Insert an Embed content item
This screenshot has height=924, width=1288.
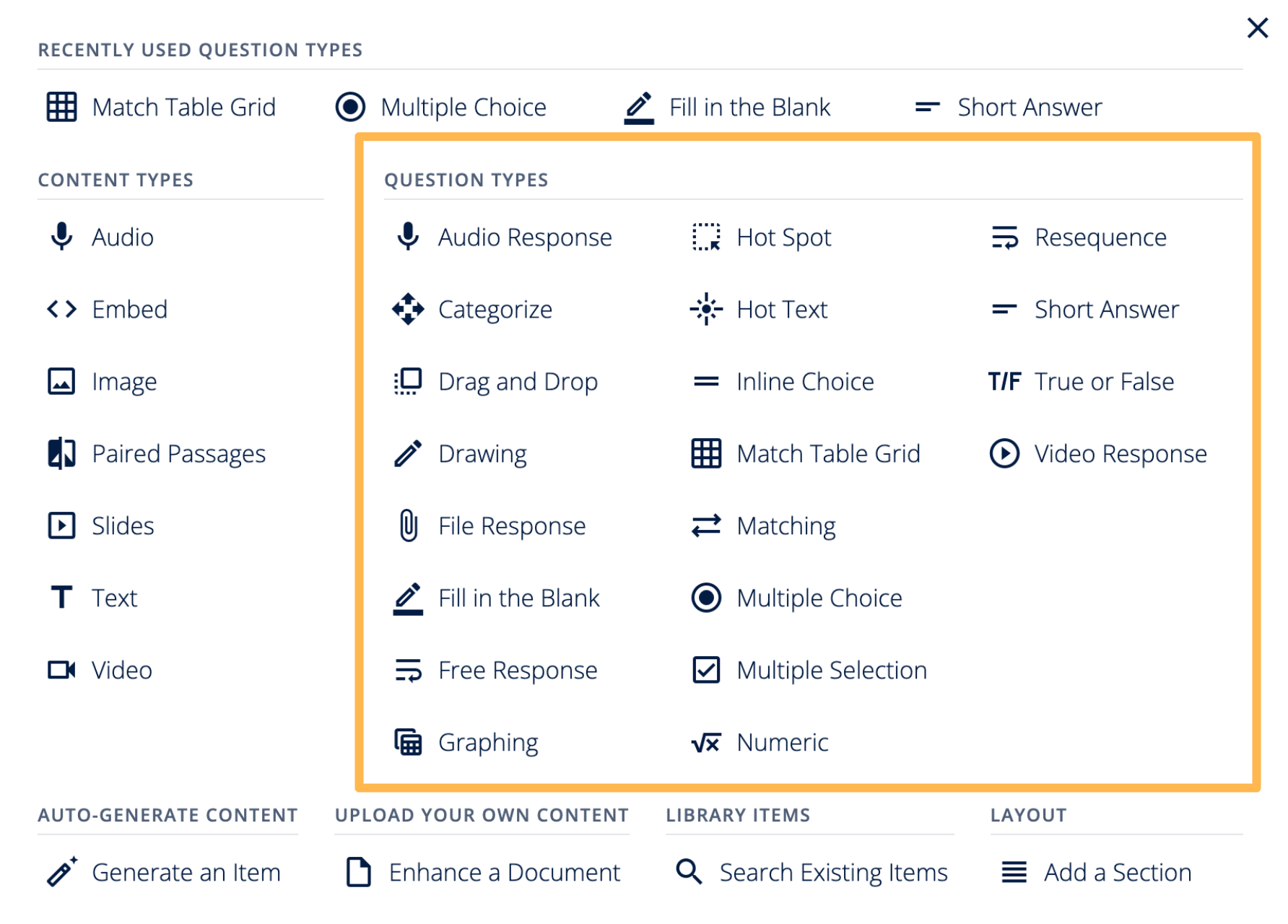click(129, 309)
